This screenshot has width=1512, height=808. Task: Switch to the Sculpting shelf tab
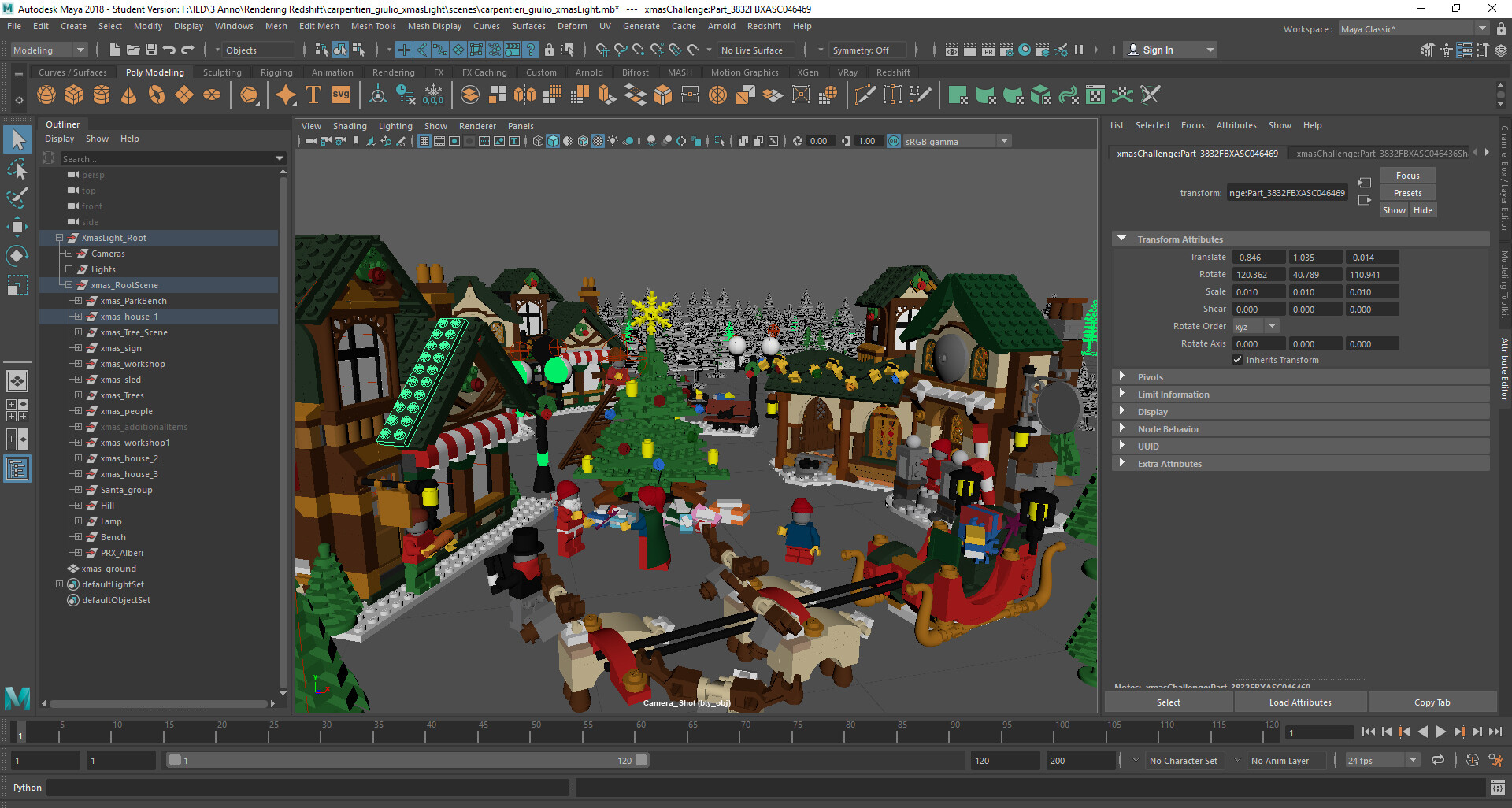[222, 72]
